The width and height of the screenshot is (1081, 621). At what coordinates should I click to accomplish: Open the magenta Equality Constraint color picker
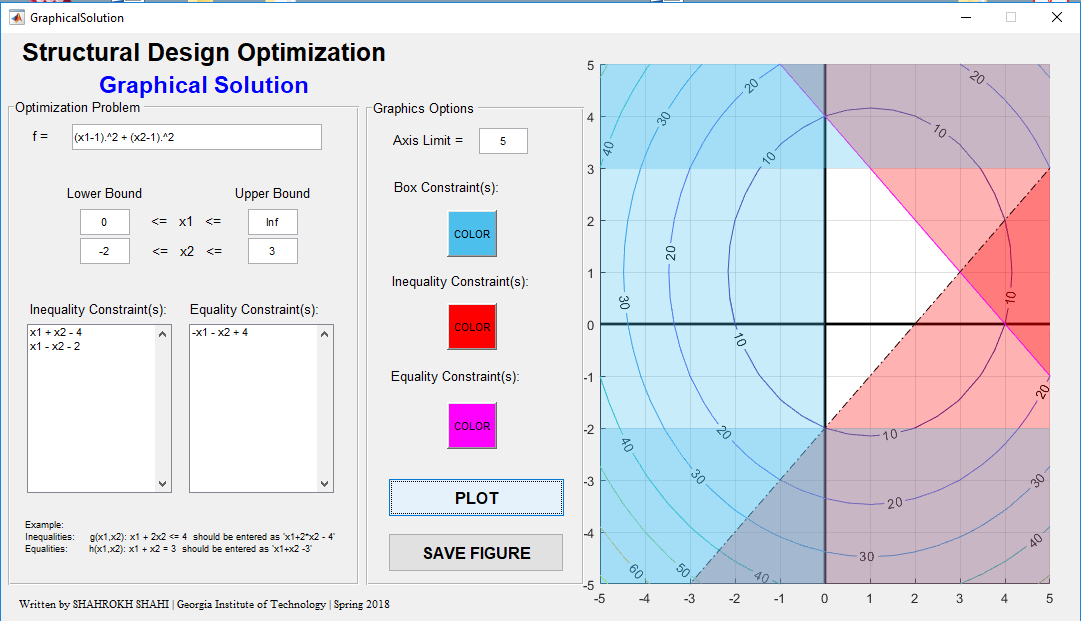pos(472,426)
